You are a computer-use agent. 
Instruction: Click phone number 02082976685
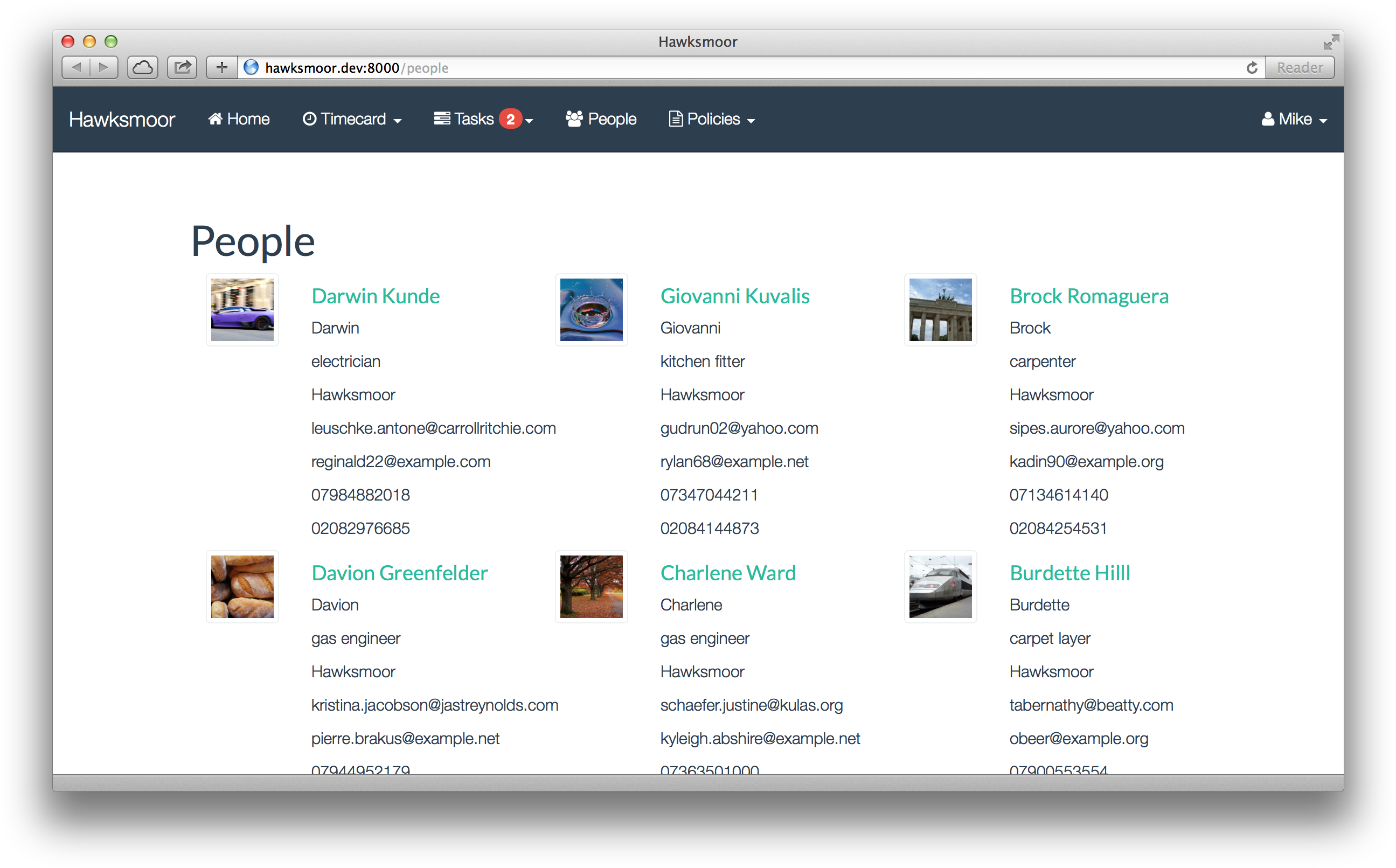coord(360,528)
